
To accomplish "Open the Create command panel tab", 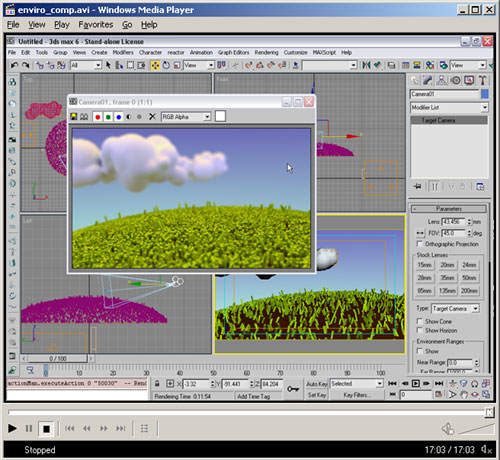I will [x=415, y=80].
